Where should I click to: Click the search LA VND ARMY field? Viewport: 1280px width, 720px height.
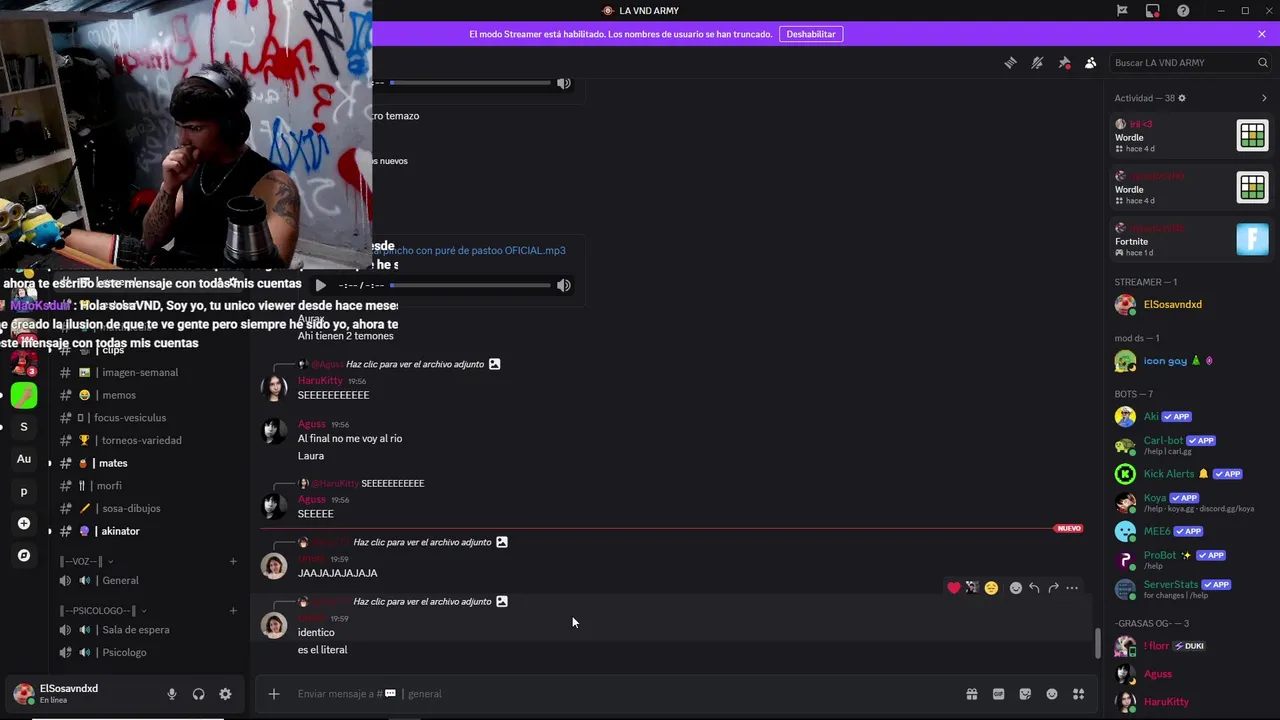click(1190, 62)
